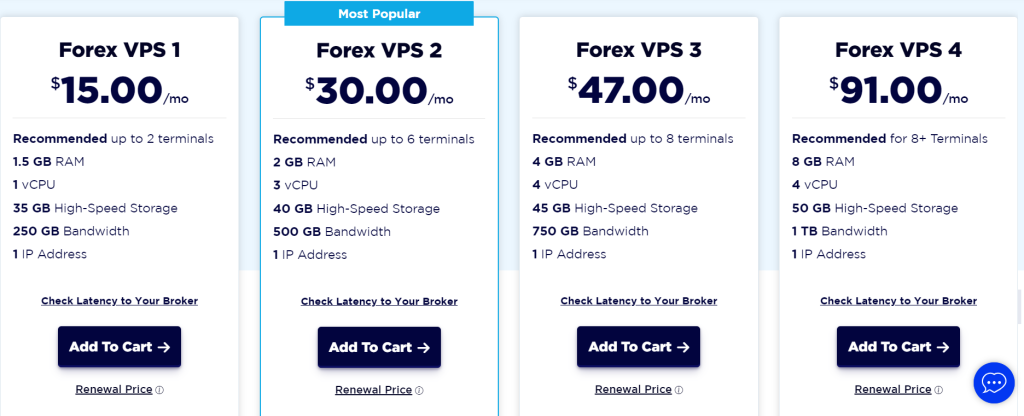1024x416 pixels.
Task: Click info icon beside Forex VPS 1 Renewal Price
Action: point(159,390)
